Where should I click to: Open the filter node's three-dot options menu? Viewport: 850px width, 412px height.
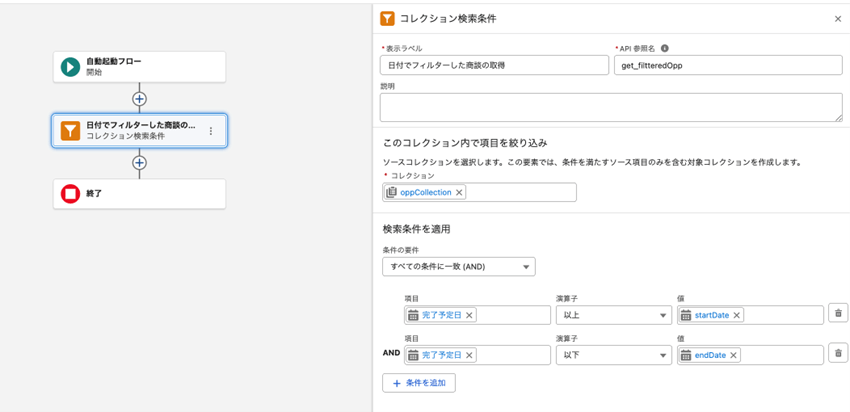point(210,131)
